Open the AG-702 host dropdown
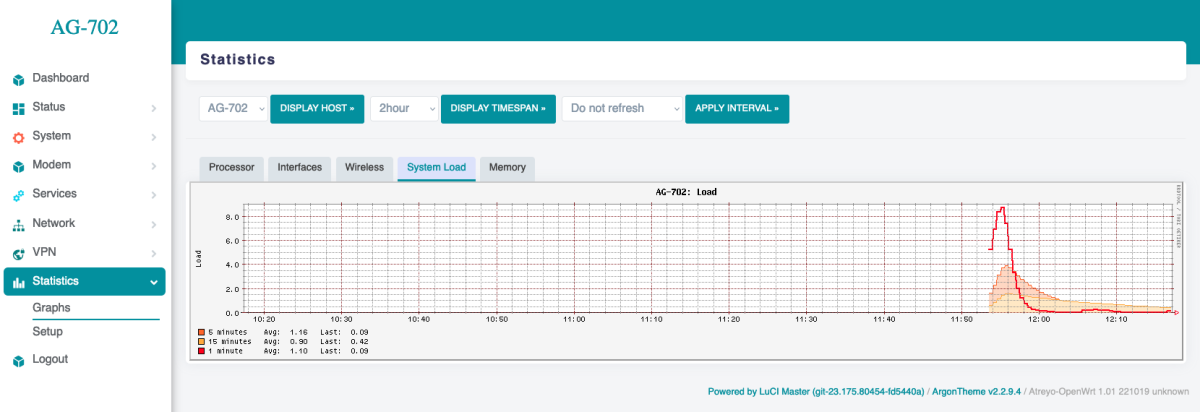The width and height of the screenshot is (1200, 412). [x=234, y=108]
